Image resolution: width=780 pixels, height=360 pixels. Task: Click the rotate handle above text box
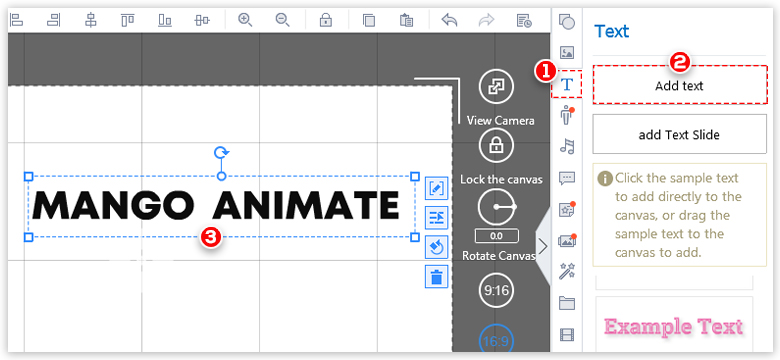(x=221, y=152)
